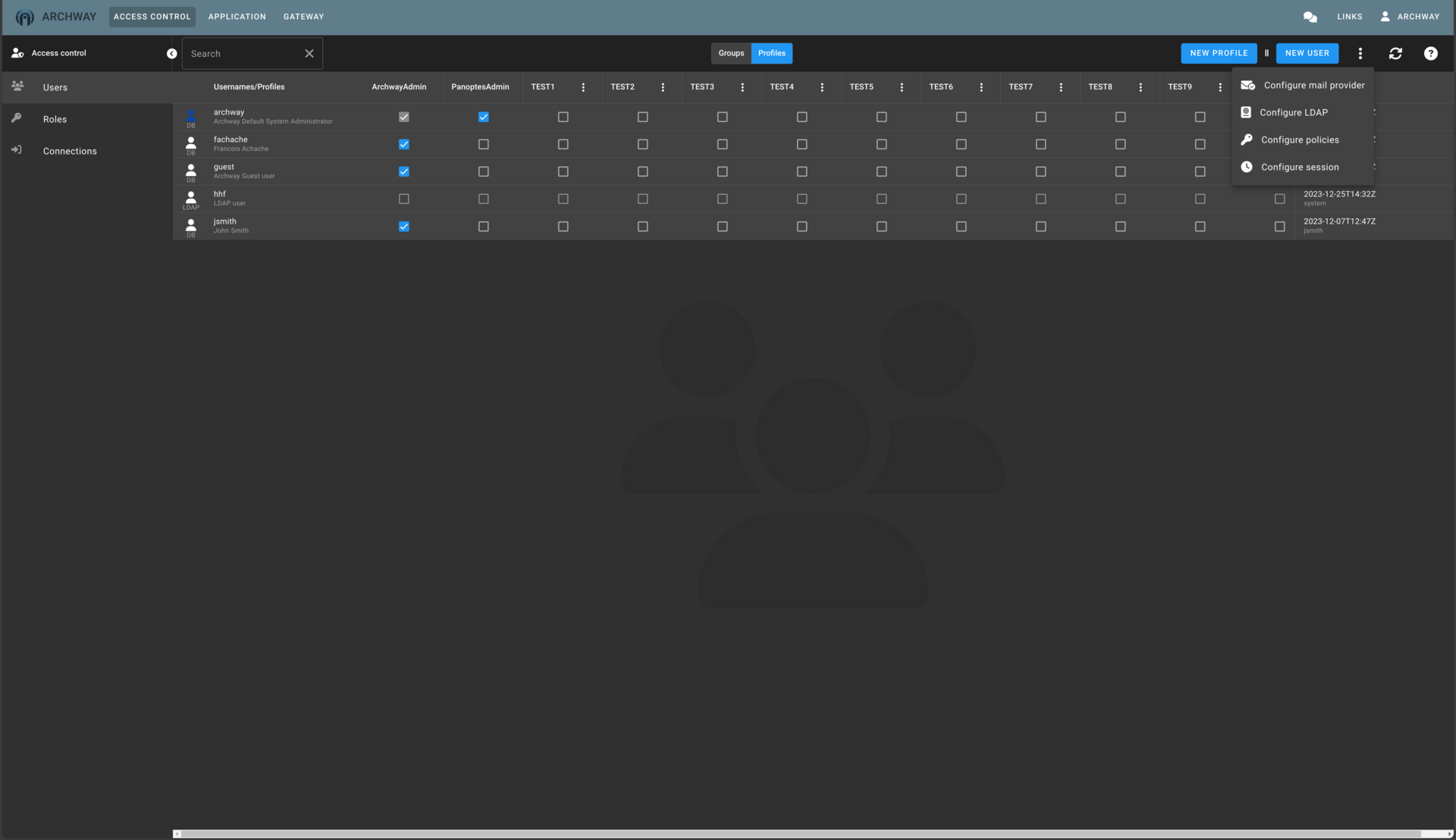Screen dimensions: 1456x840
Task: Enable TEST1 checkbox for archway
Action: (x=563, y=117)
